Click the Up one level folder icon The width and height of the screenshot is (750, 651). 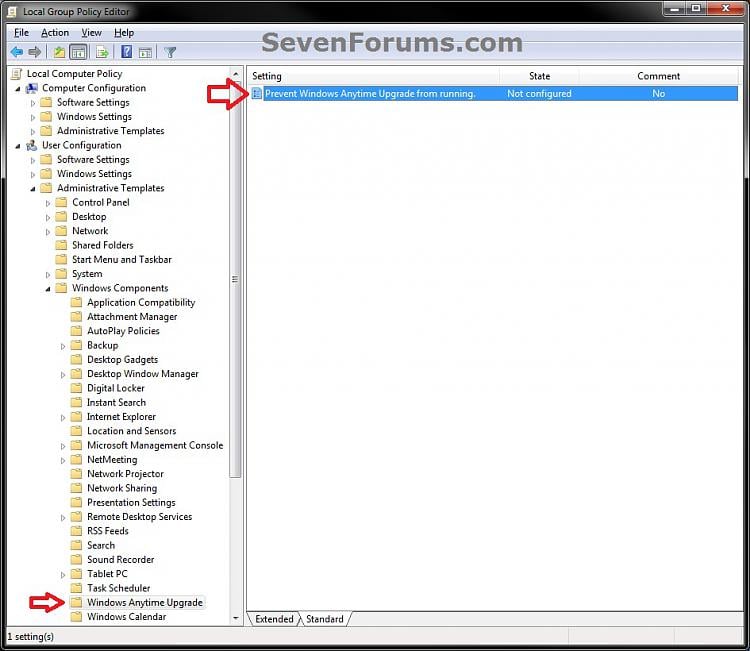point(59,52)
